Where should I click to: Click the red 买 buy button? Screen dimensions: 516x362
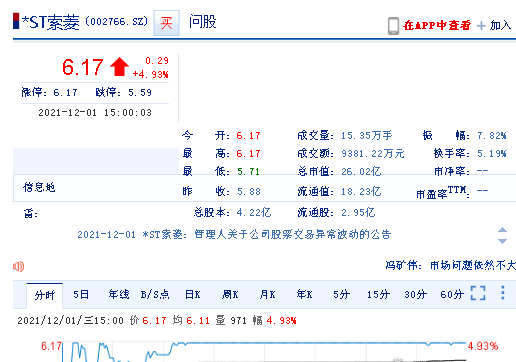(166, 23)
